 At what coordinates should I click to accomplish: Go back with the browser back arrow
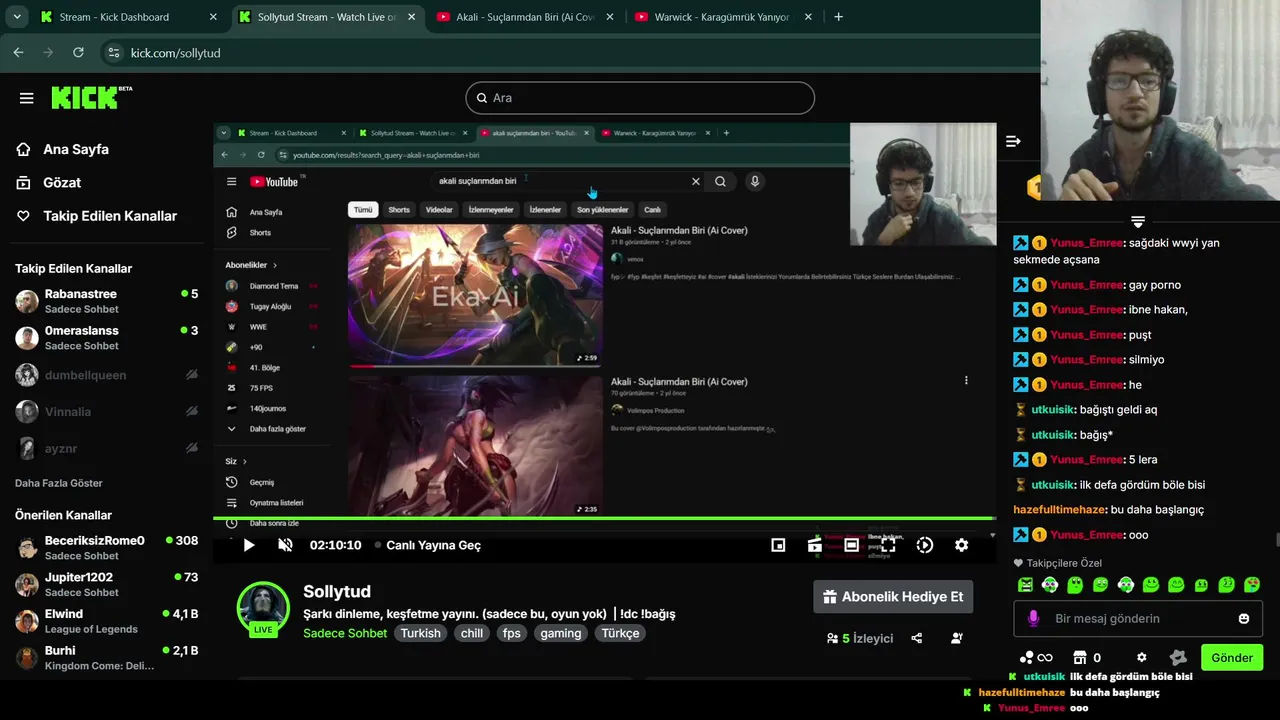[18, 52]
